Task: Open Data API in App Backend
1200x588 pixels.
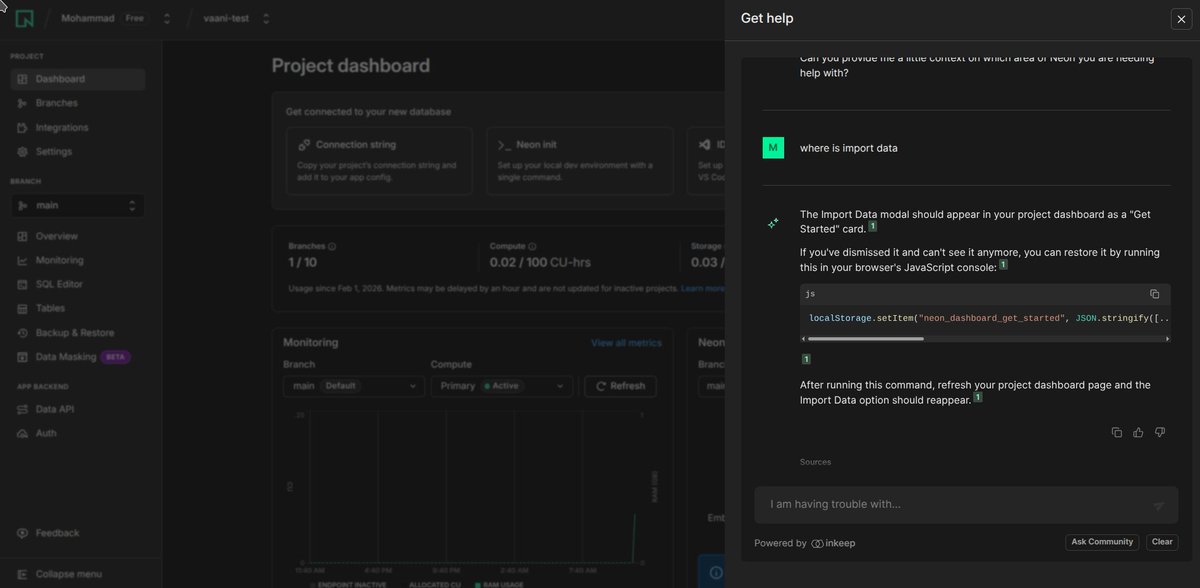Action: click(77, 409)
